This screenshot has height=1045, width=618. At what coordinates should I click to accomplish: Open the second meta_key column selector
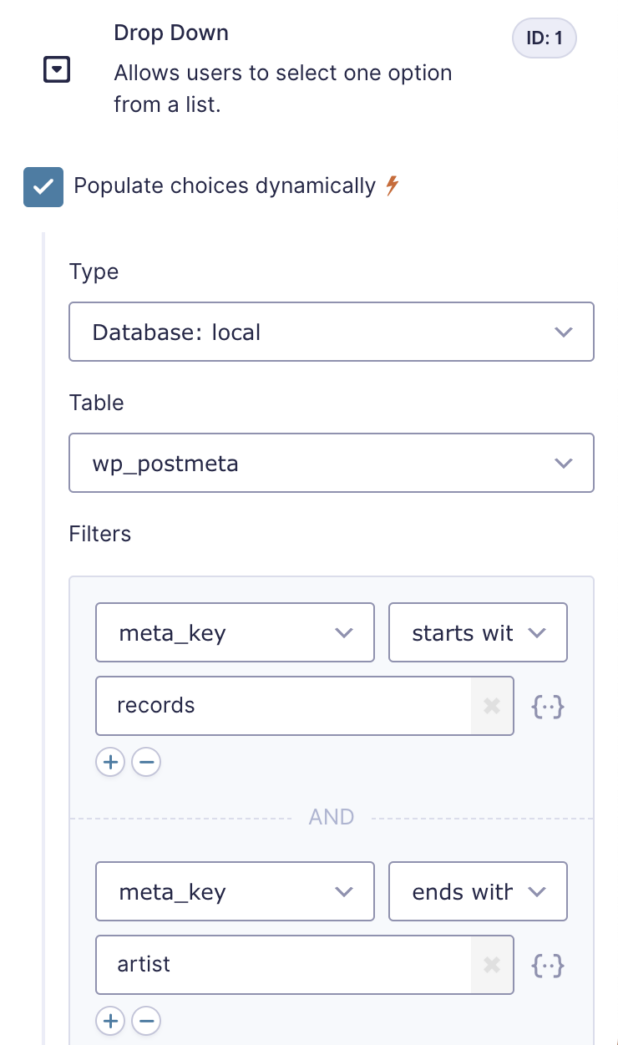pos(234,891)
